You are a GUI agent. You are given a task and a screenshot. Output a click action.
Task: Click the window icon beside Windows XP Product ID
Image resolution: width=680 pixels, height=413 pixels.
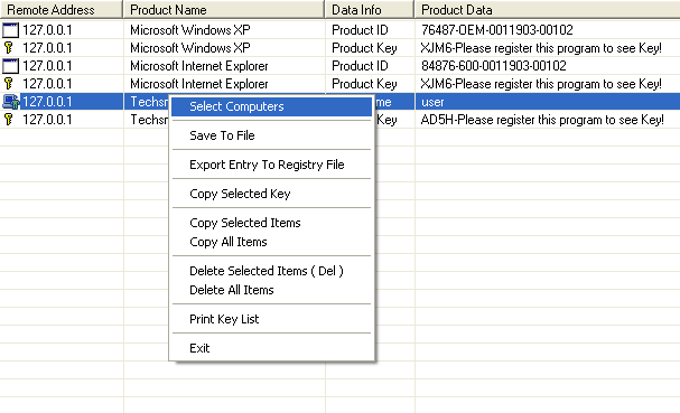[x=10, y=30]
